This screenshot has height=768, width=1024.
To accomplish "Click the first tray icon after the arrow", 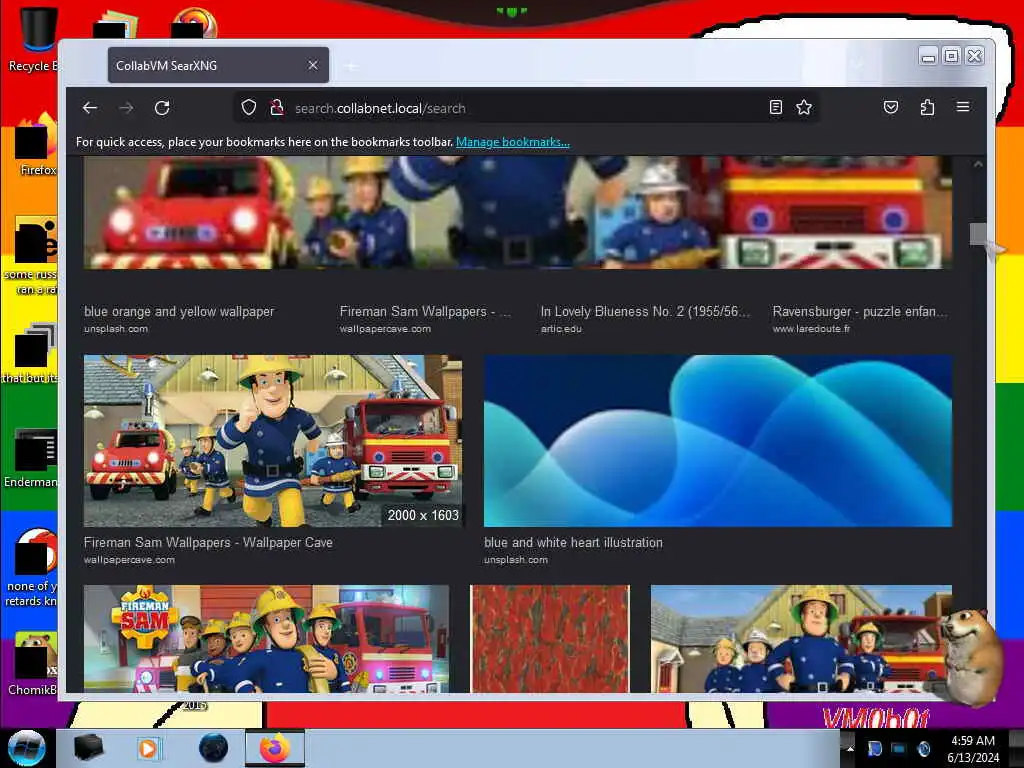I will coord(874,748).
